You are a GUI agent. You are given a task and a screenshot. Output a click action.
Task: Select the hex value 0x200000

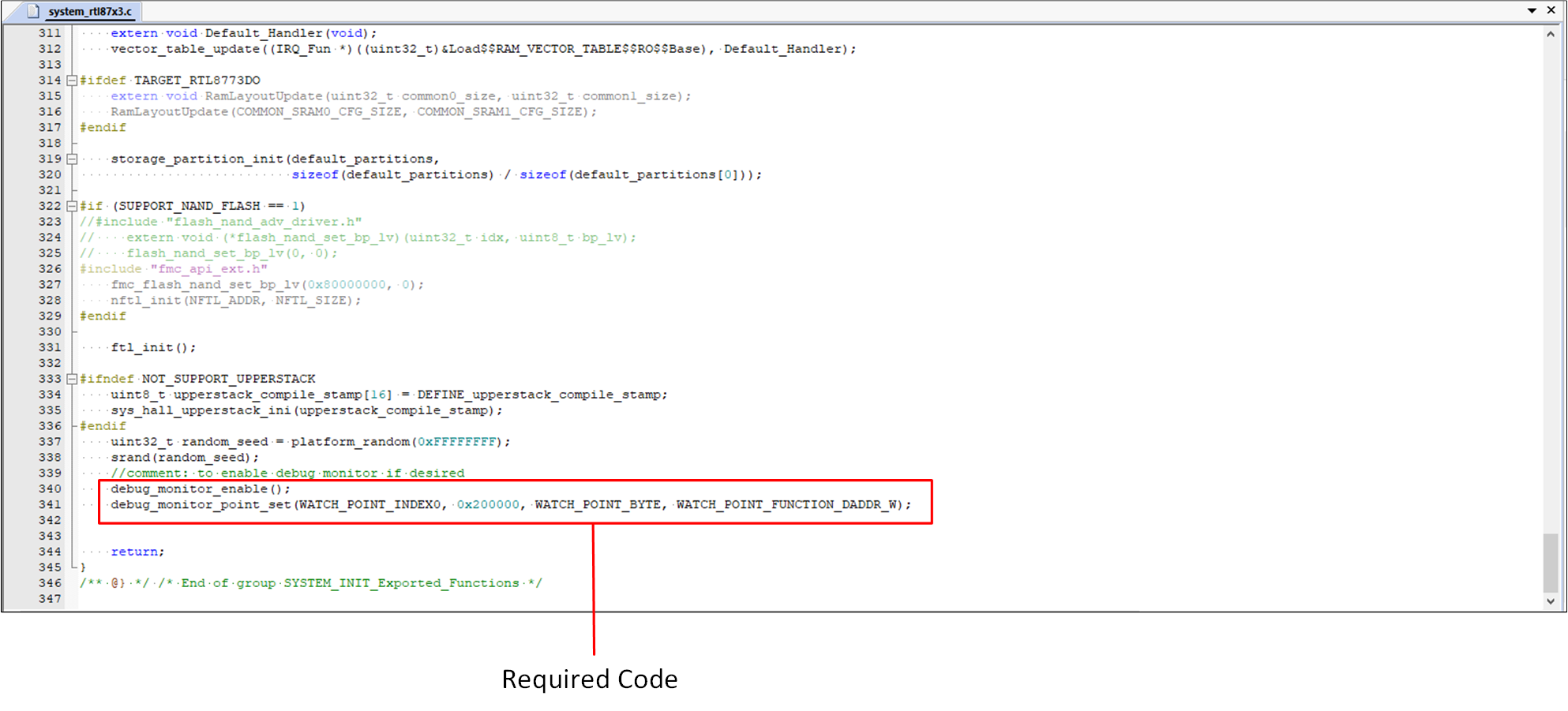click(487, 504)
